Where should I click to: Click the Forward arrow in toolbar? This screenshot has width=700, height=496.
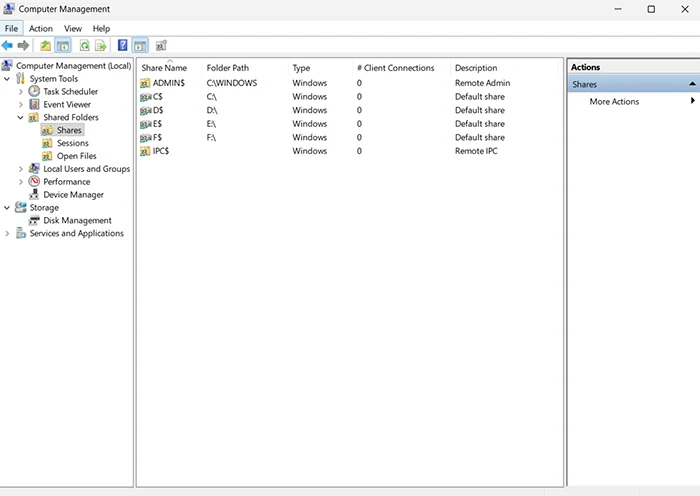(x=23, y=45)
